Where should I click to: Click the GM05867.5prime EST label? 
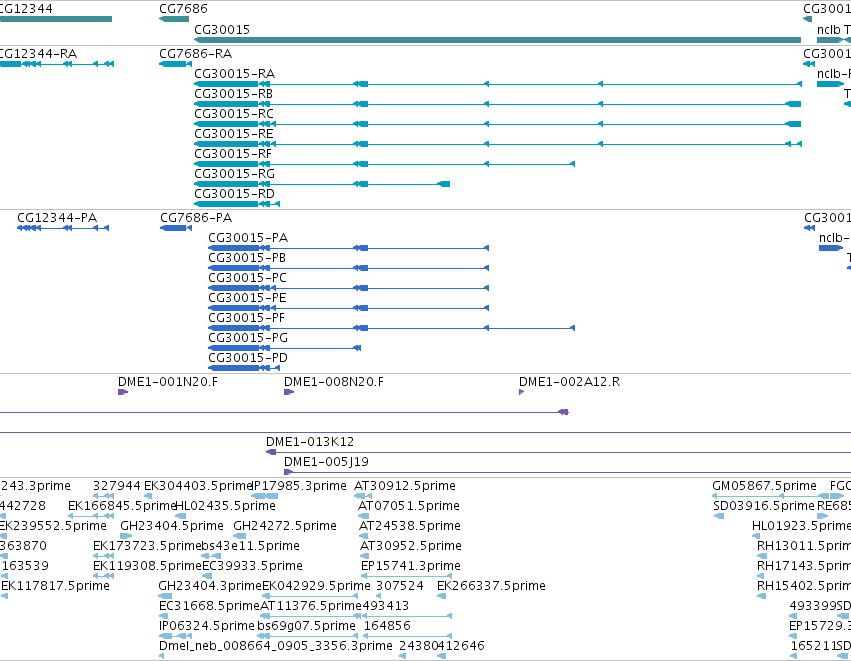764,486
